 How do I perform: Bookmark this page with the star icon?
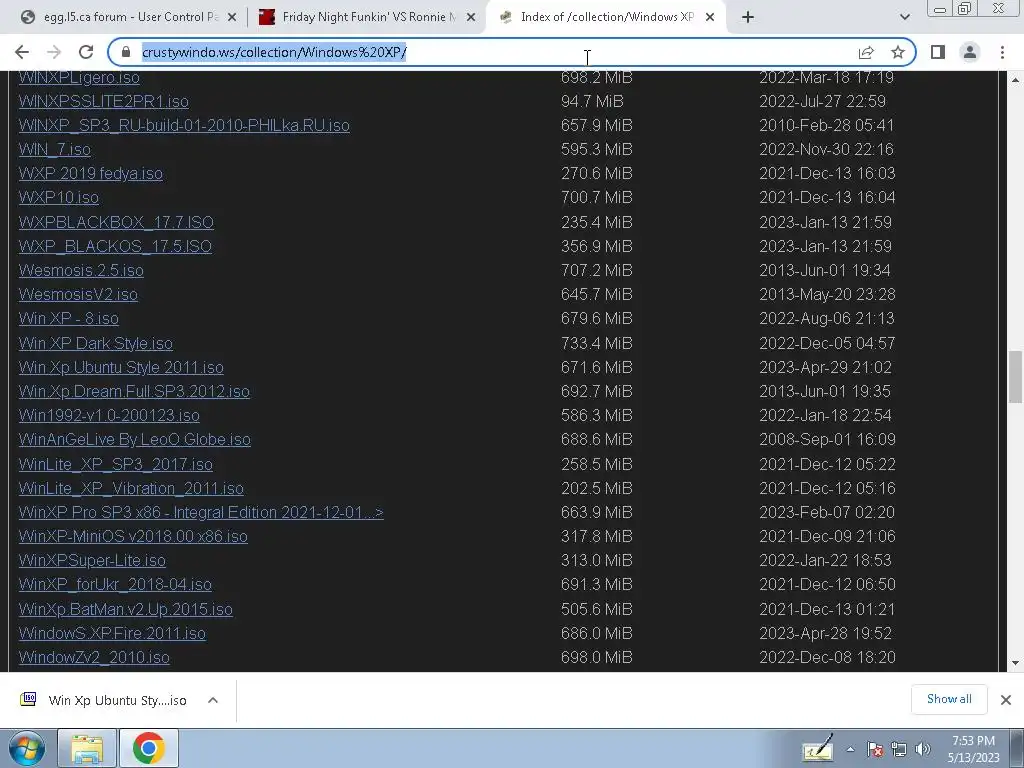(898, 52)
